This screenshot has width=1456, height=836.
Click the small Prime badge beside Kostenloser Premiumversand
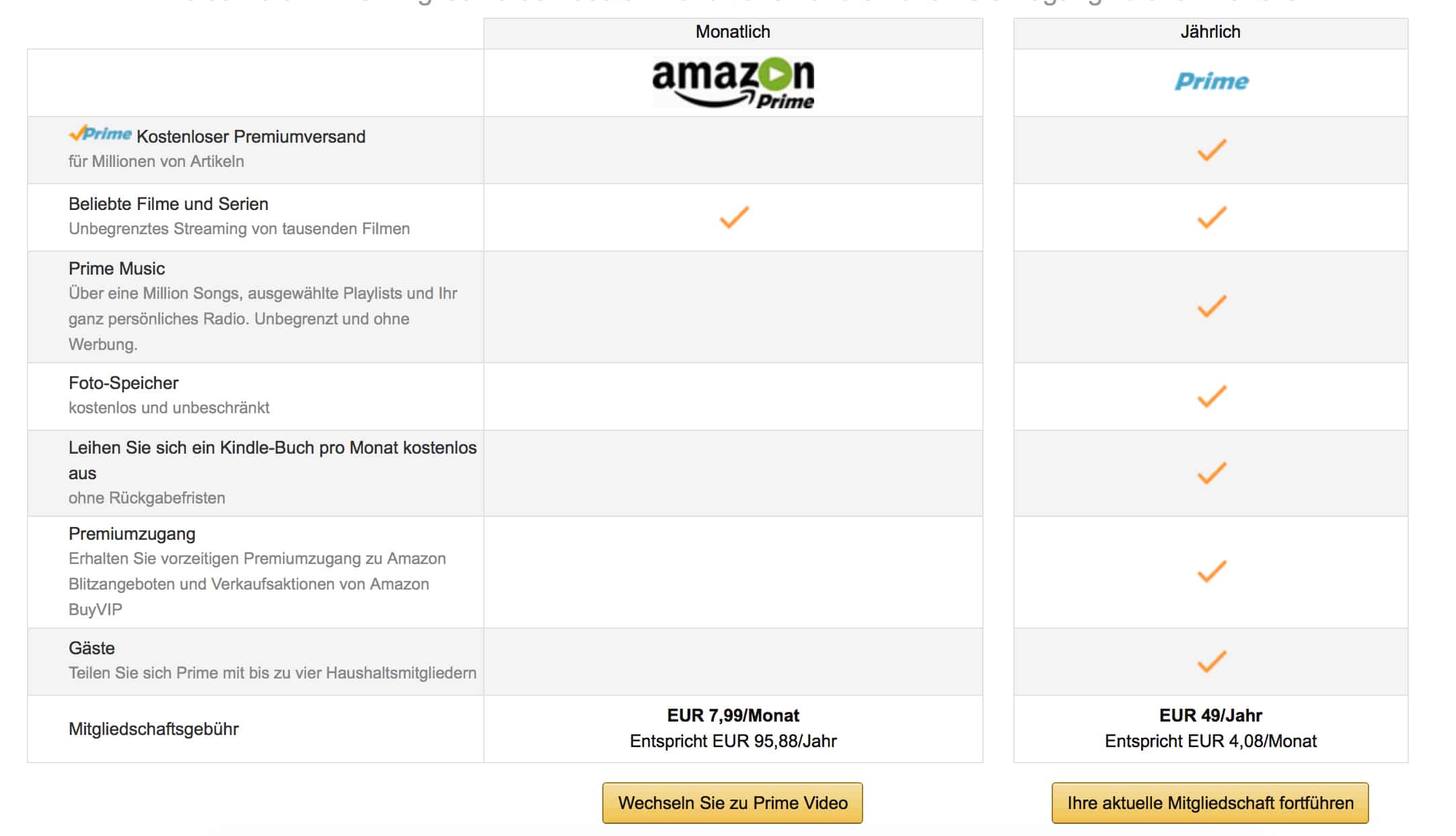(x=100, y=134)
